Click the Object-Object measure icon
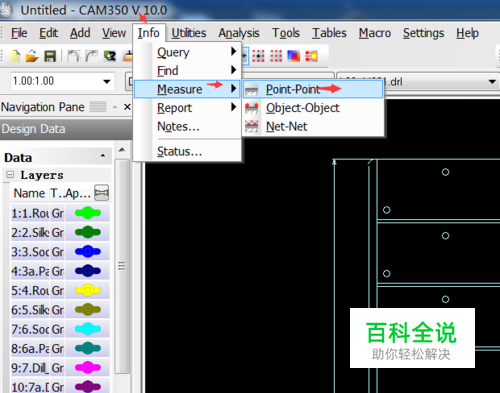Screen dimensions: 500x393 [x=252, y=108]
